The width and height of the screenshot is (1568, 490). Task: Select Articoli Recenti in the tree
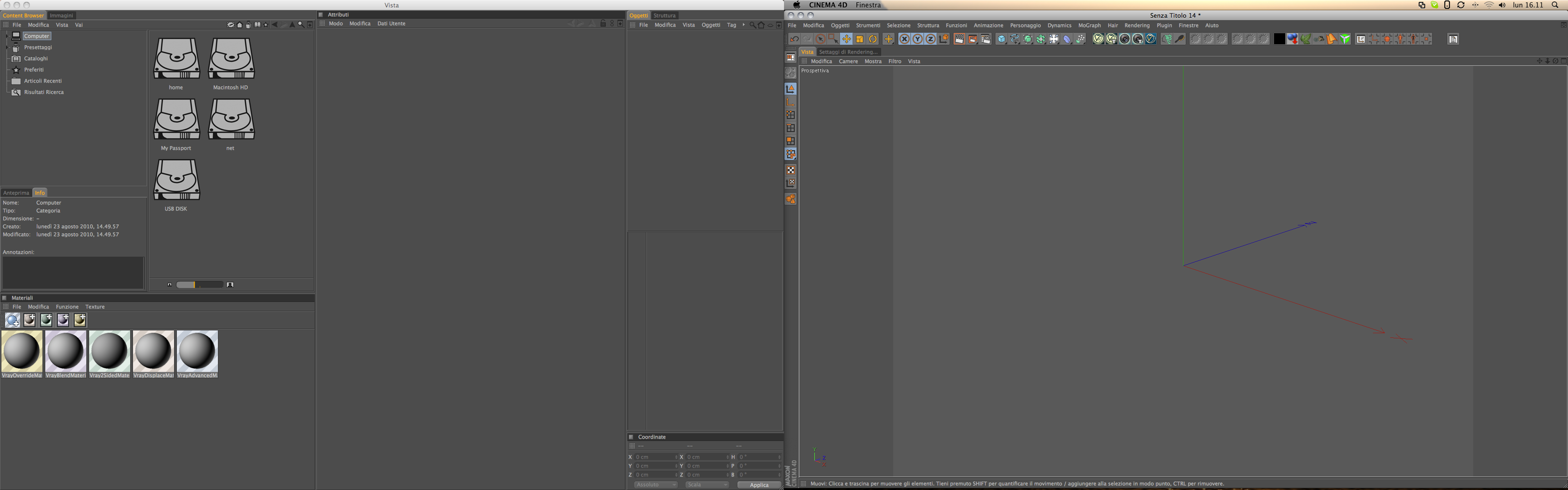click(43, 81)
